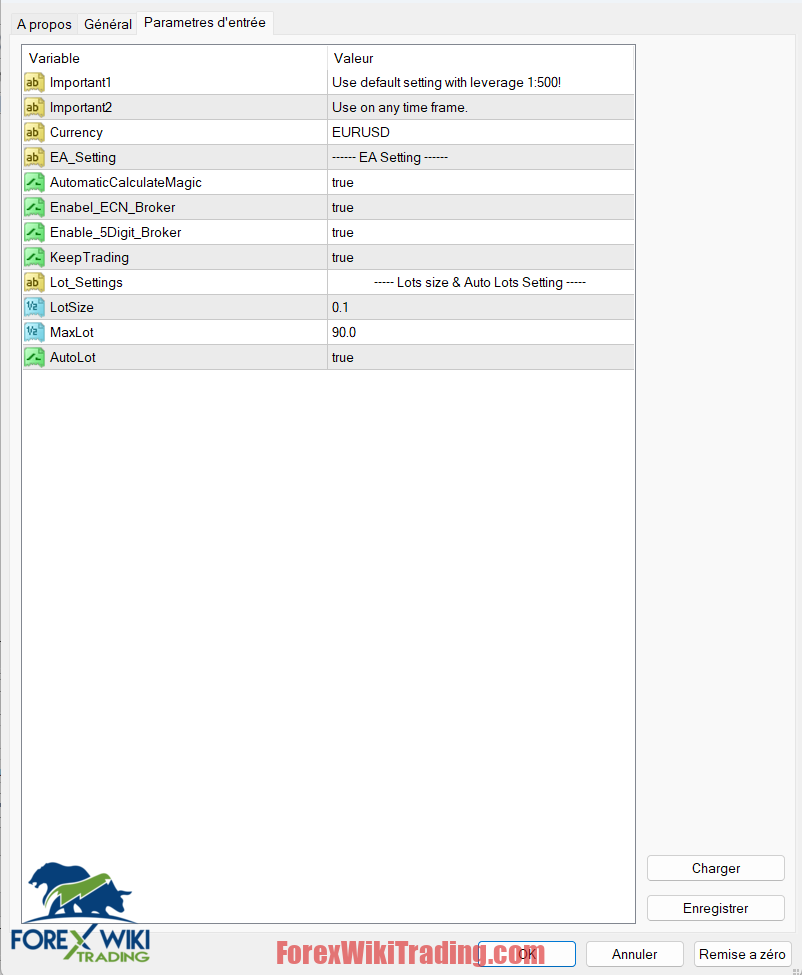Click the boolean icon beside Enable_5Digit_Broker

(x=34, y=232)
